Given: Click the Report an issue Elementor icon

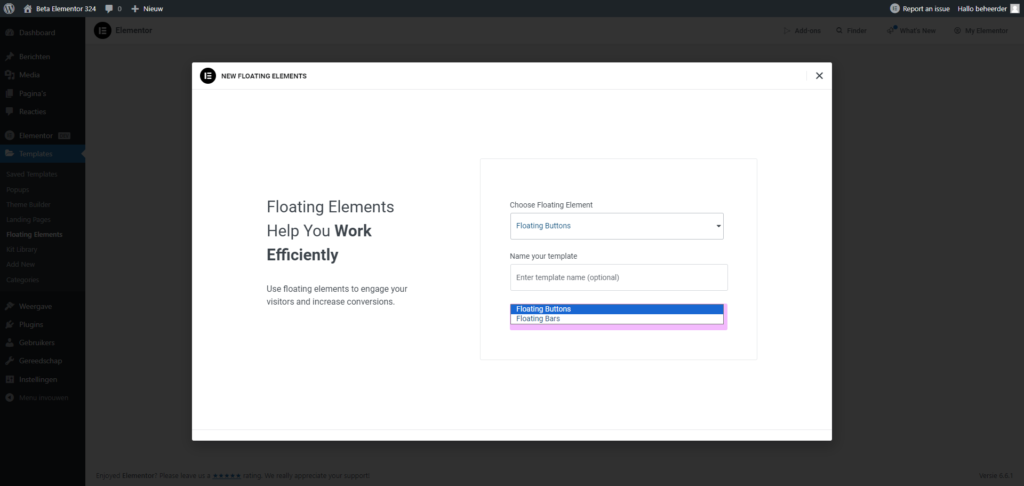Looking at the screenshot, I should pos(895,8).
